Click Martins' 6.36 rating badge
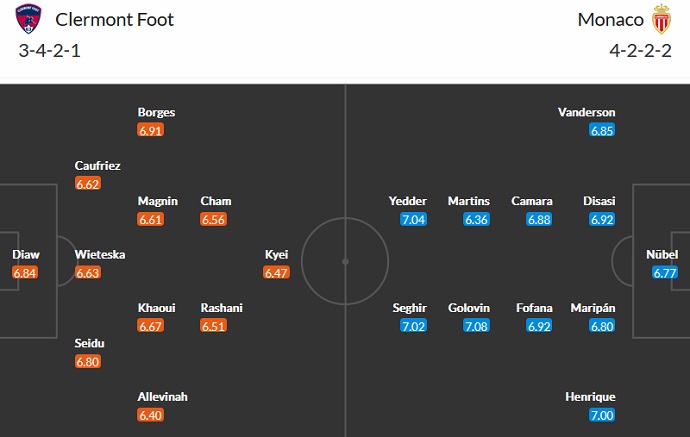690x437 pixels. tap(476, 219)
